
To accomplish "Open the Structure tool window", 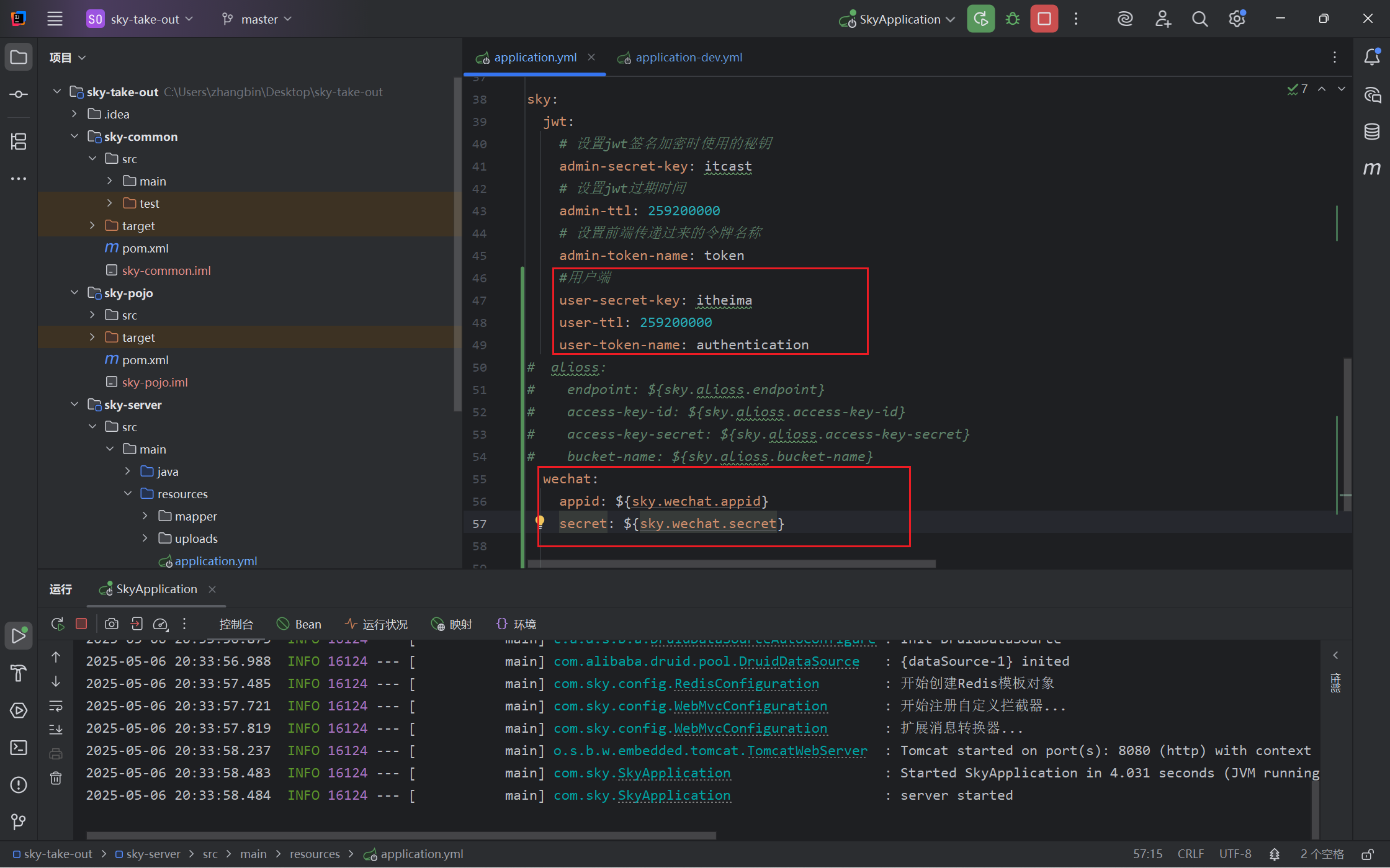I will (x=19, y=141).
